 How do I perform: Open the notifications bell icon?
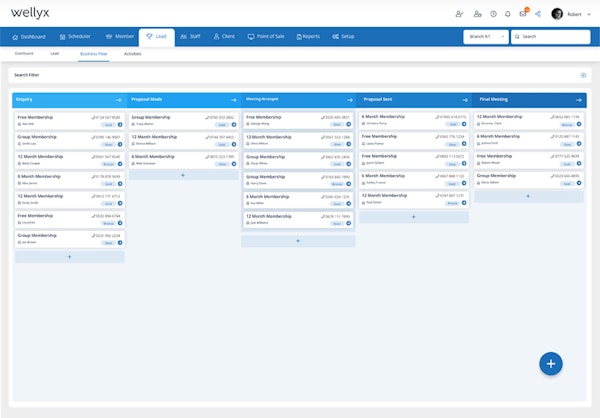tap(507, 14)
